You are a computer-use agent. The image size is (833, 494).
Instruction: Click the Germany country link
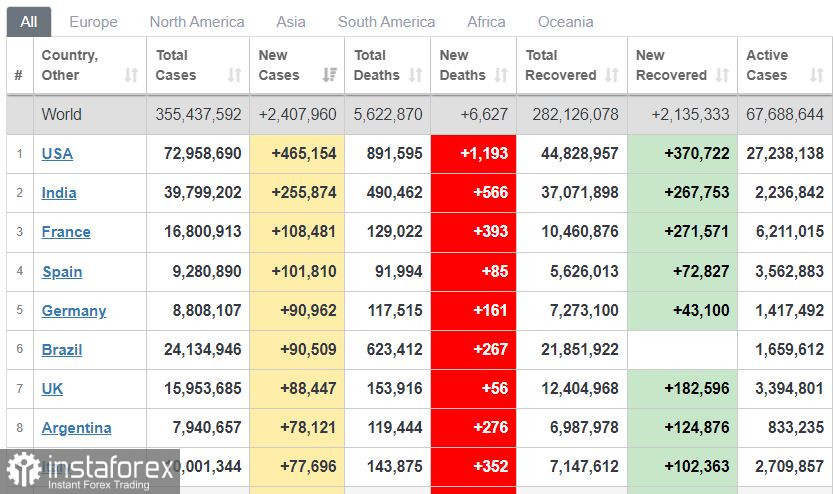[74, 310]
